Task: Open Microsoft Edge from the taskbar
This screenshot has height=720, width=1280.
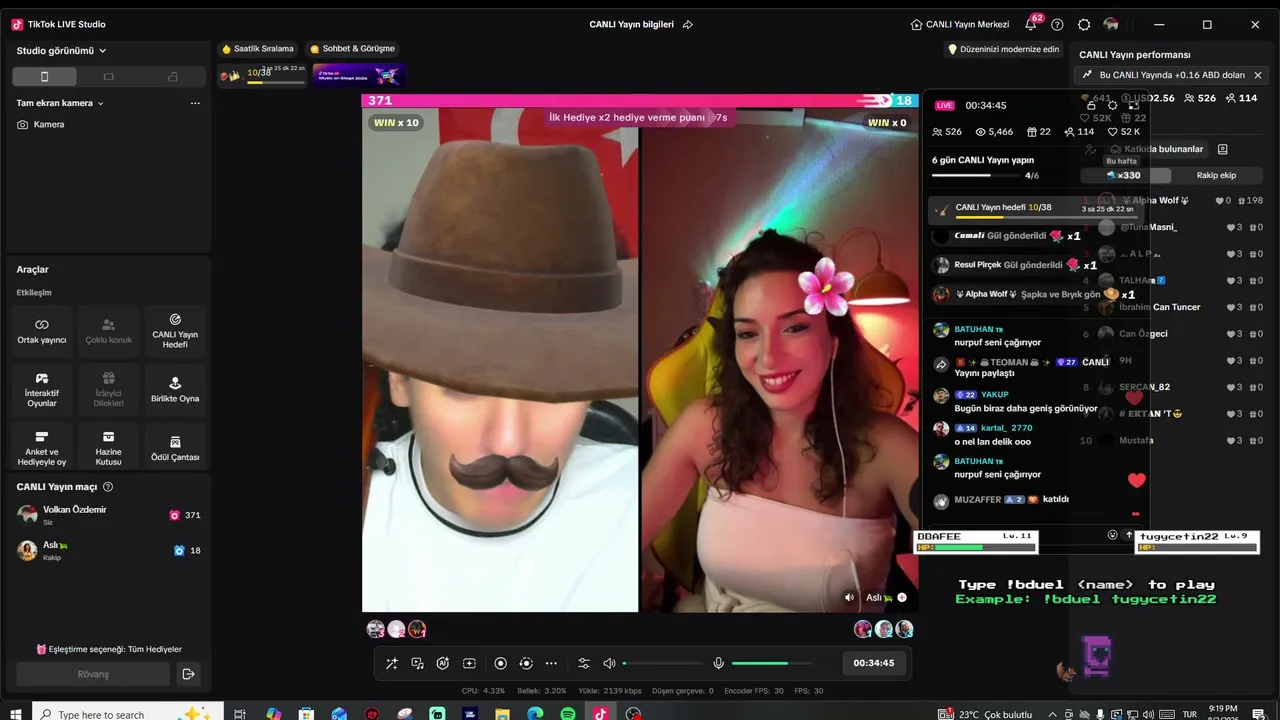Action: pos(535,714)
